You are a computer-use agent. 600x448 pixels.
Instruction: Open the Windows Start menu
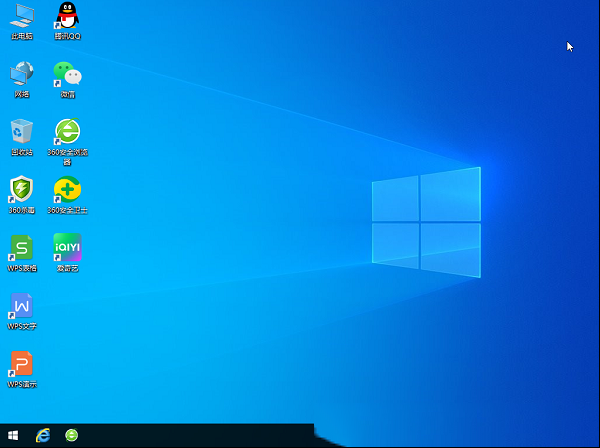(x=13, y=435)
